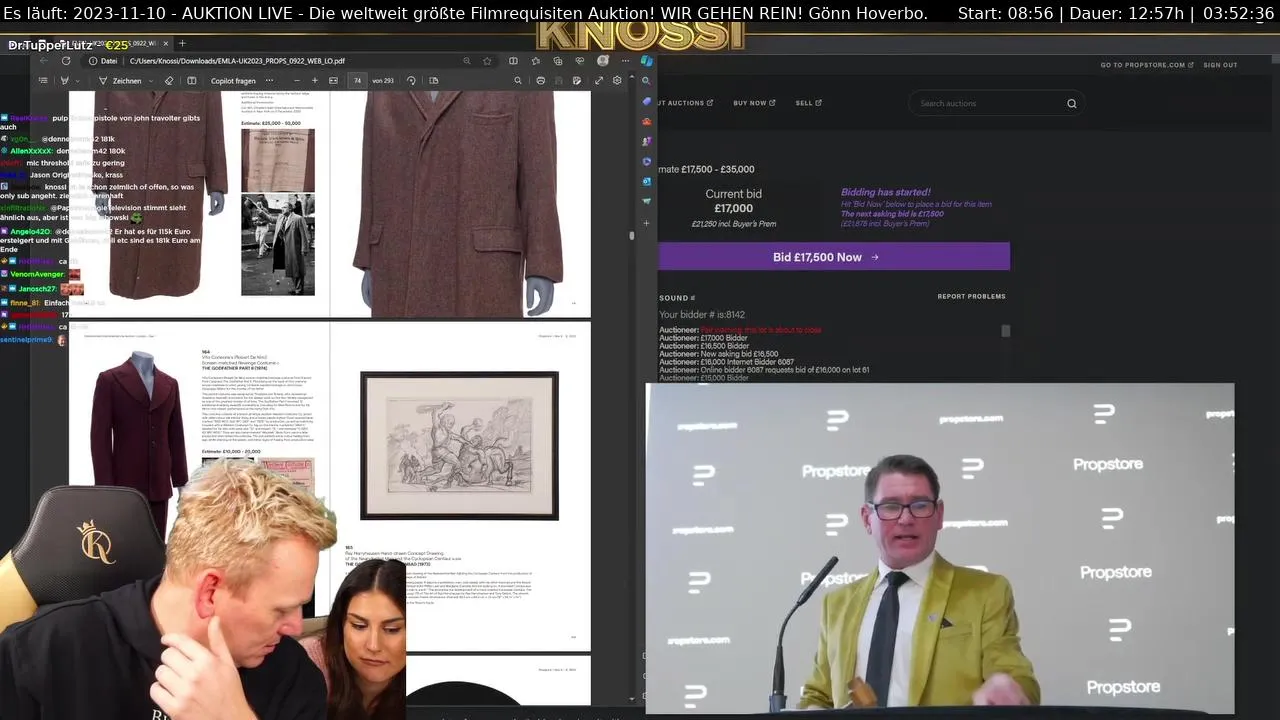Go back in Edge browser

pos(43,60)
